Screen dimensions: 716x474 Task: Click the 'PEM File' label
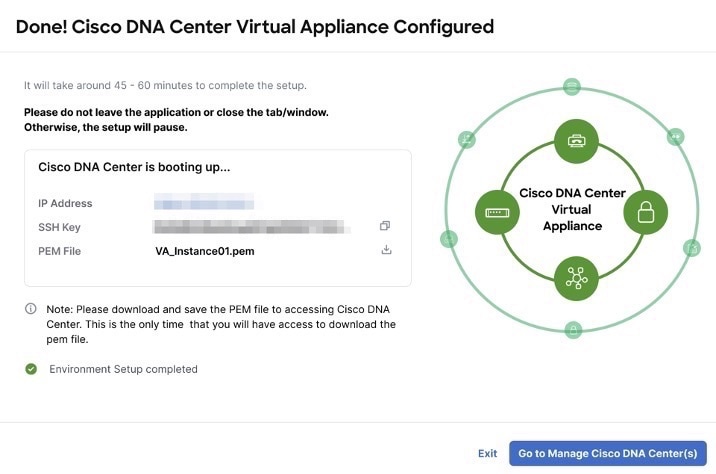point(59,251)
